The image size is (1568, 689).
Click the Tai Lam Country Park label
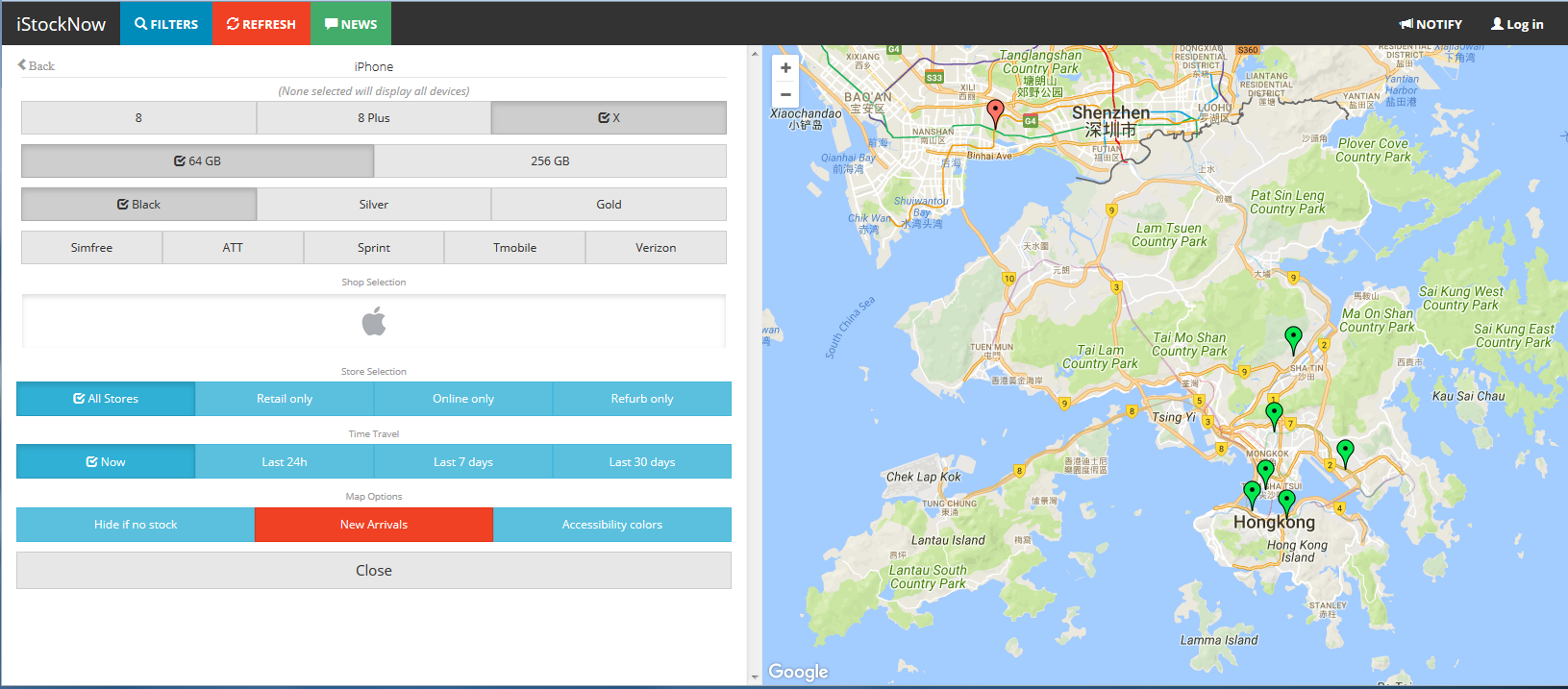pyautogui.click(x=1100, y=357)
